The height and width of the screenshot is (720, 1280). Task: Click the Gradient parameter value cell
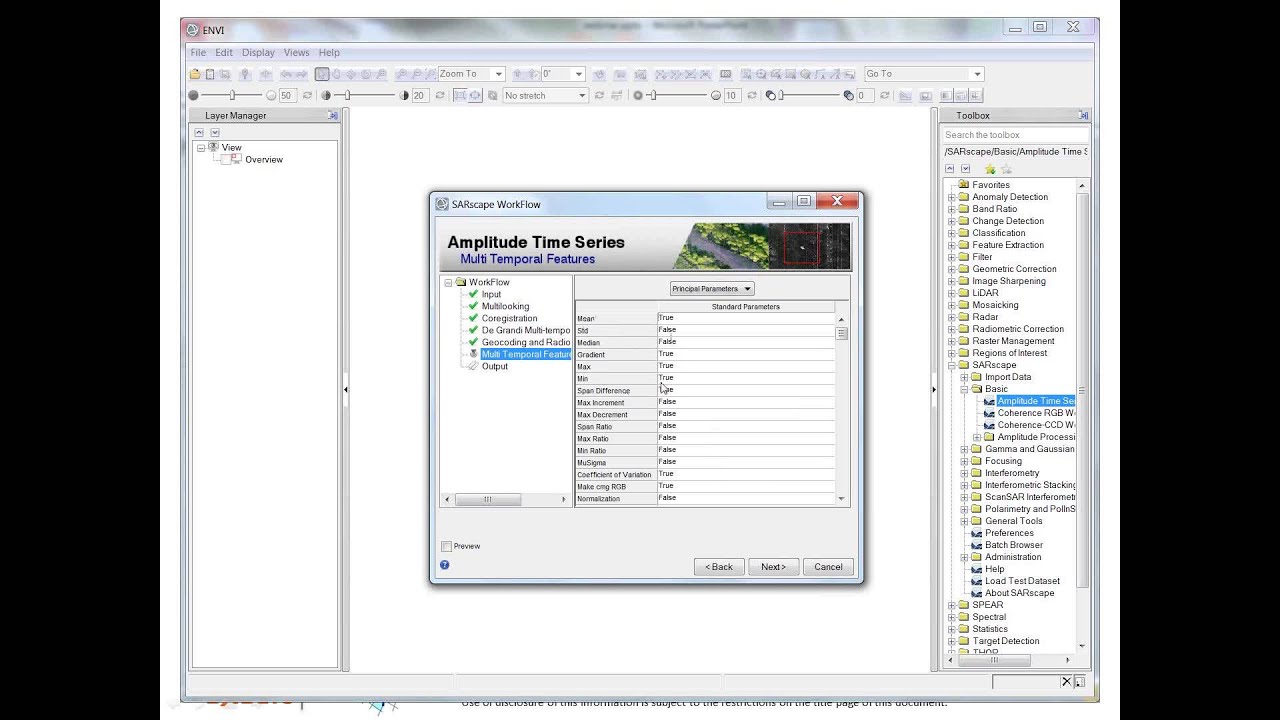coord(745,354)
